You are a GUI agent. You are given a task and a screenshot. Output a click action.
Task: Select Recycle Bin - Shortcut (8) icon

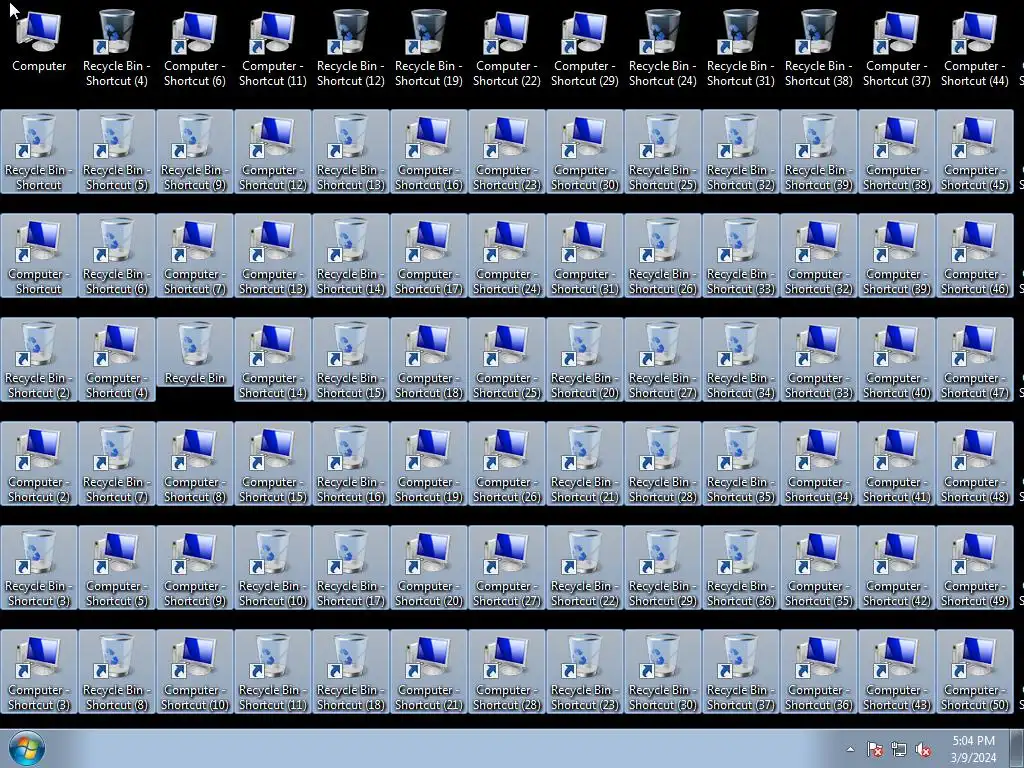pyautogui.click(x=116, y=671)
